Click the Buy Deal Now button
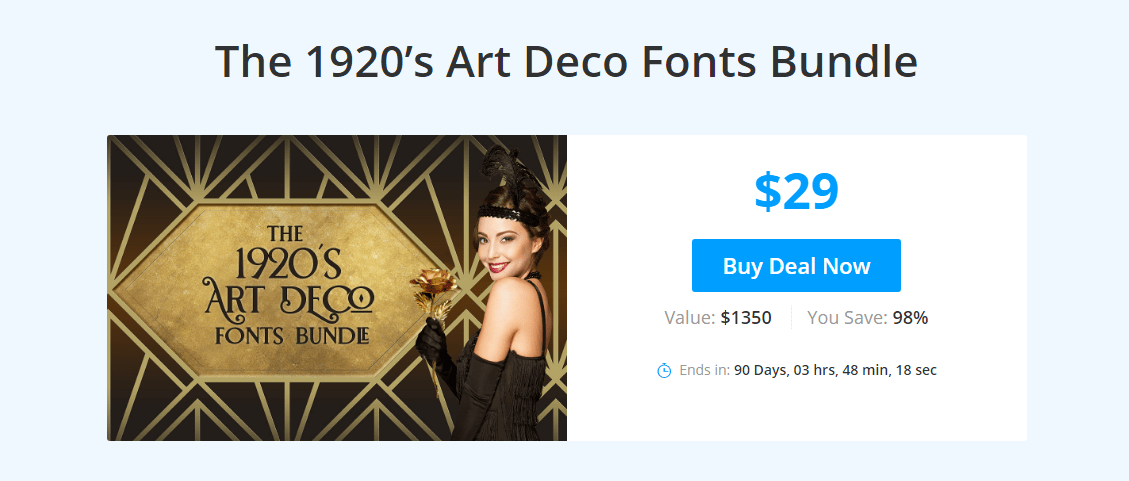 [x=796, y=266]
